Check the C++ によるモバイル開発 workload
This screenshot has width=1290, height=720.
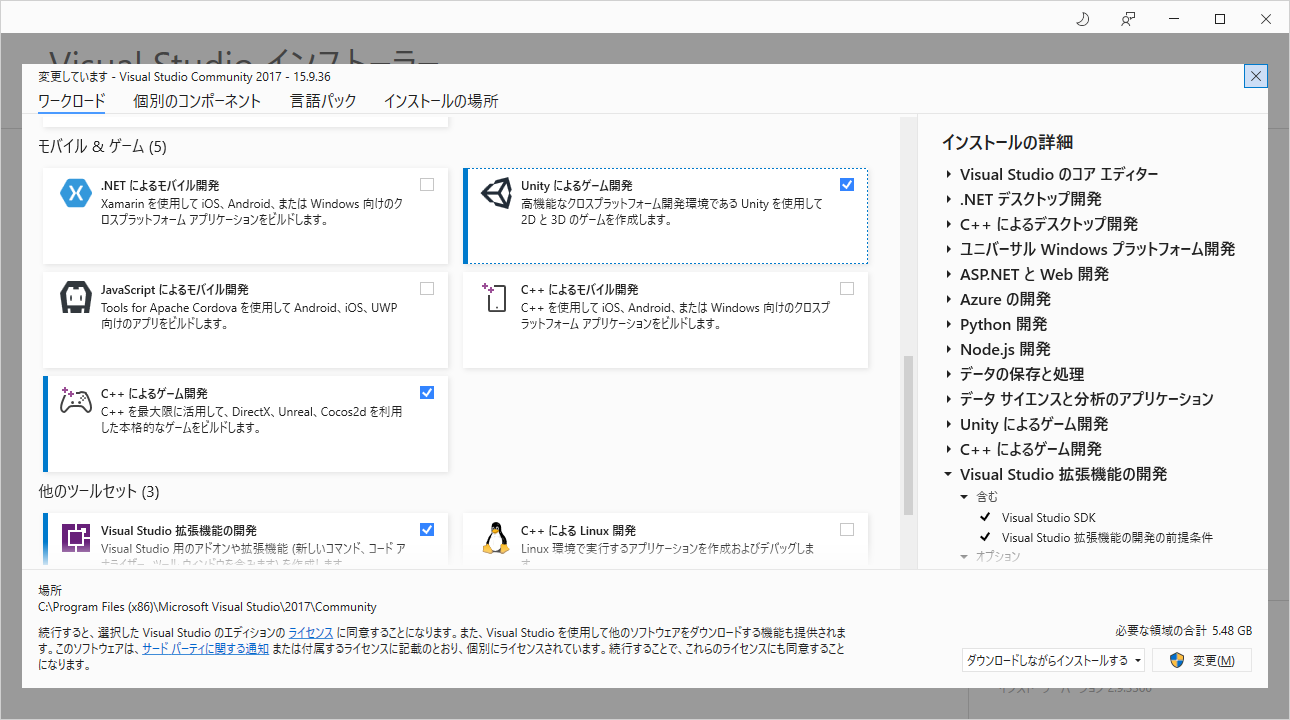point(847,288)
